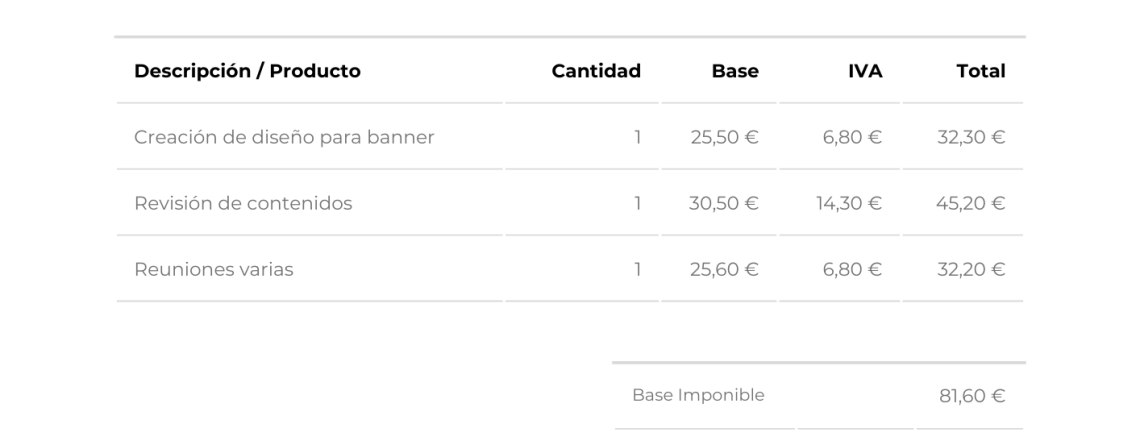Click base amount 25,50 € for banner design
Viewport: 1140px width, 445px height.
[725, 137]
